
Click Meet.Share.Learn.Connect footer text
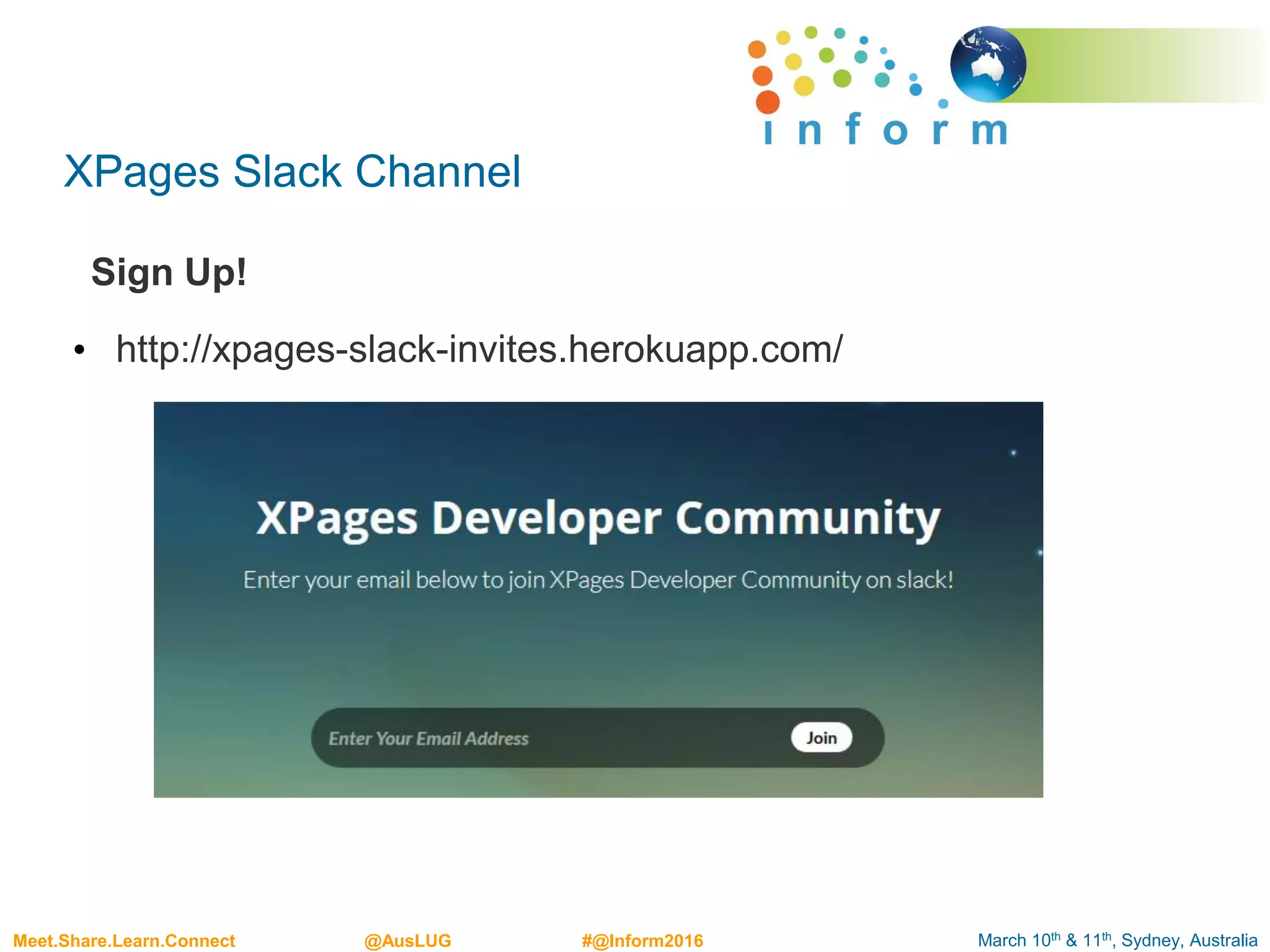click(124, 940)
